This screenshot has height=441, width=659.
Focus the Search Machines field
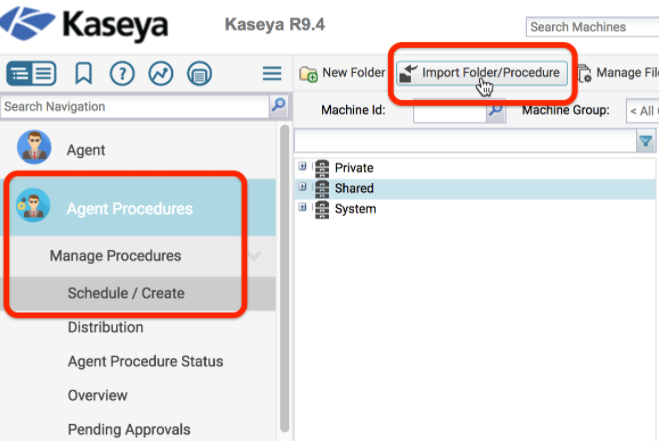coord(592,27)
